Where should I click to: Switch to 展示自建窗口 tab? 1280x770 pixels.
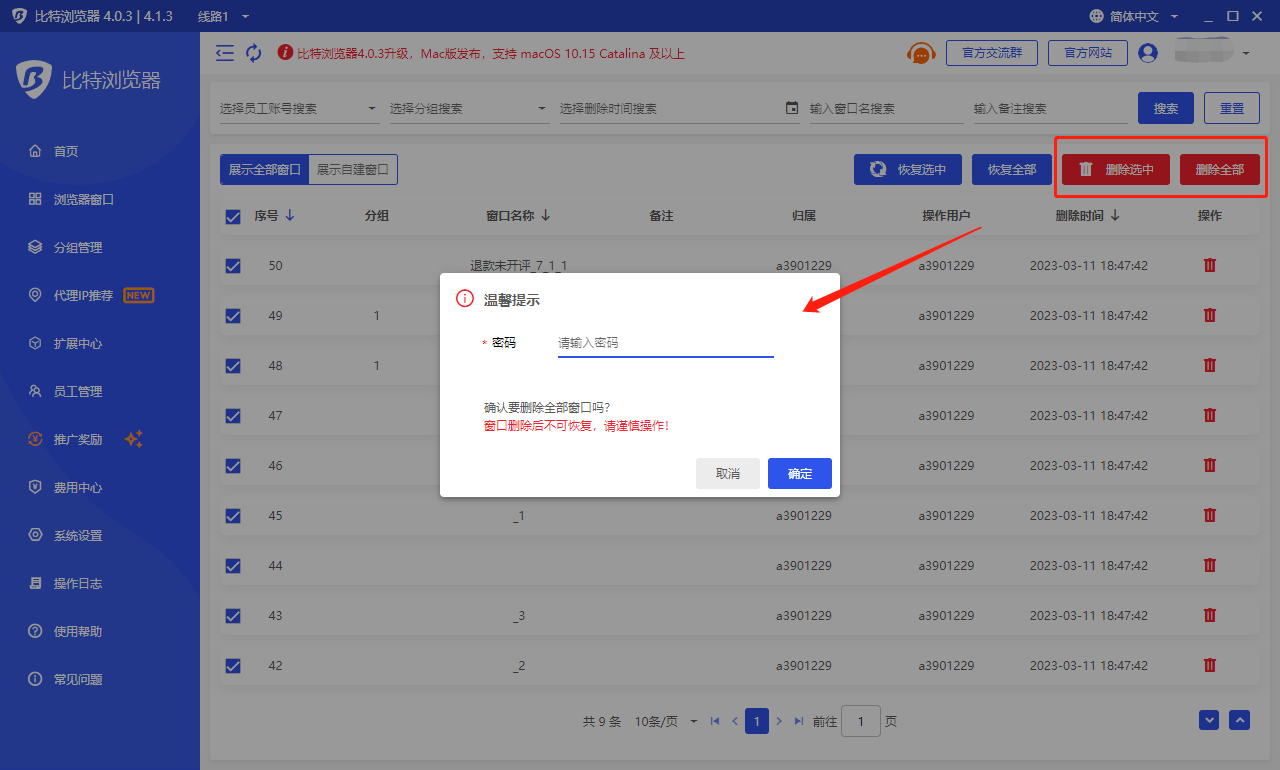point(353,170)
